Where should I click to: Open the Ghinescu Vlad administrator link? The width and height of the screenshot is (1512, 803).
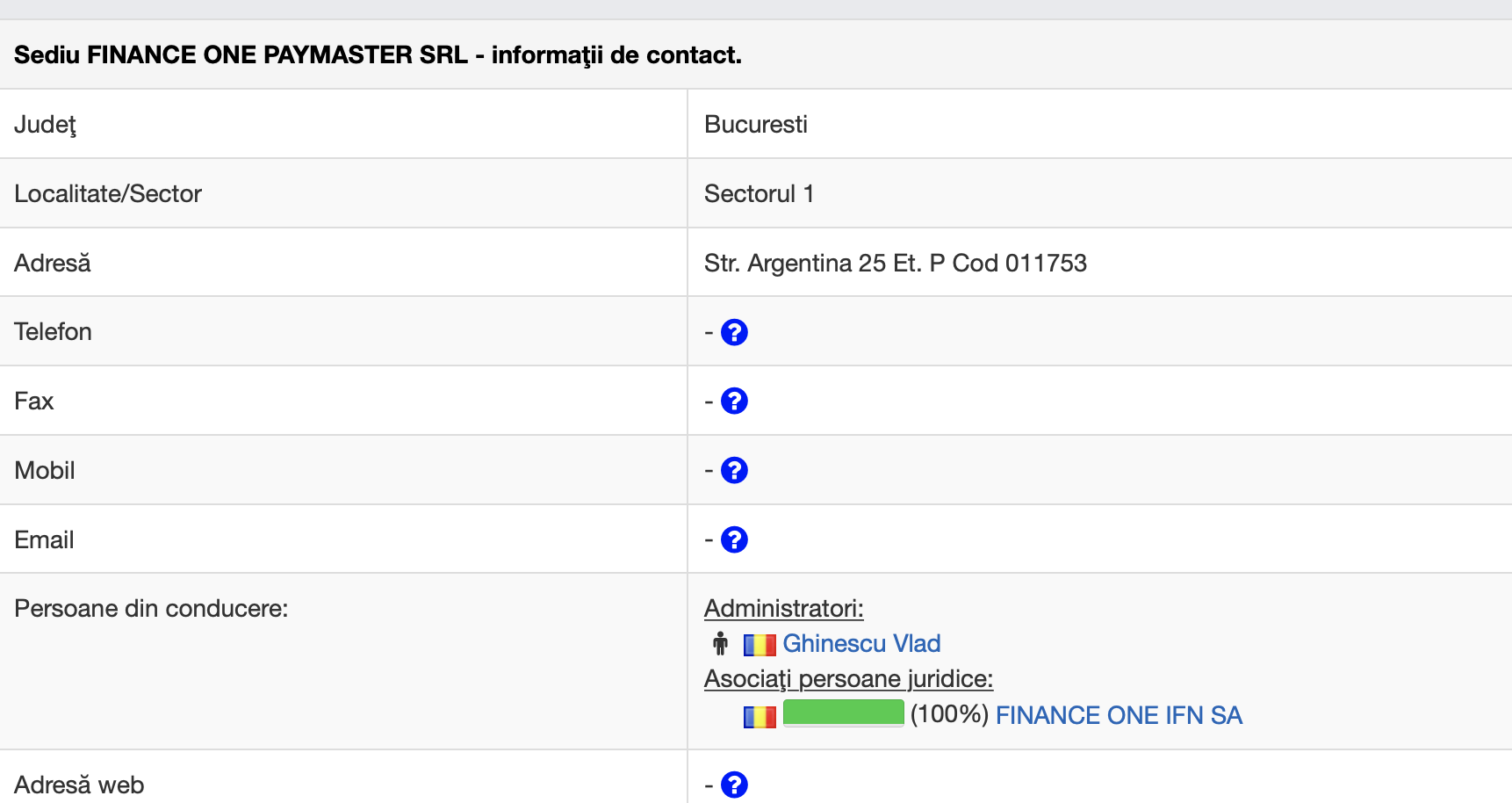[x=861, y=644]
